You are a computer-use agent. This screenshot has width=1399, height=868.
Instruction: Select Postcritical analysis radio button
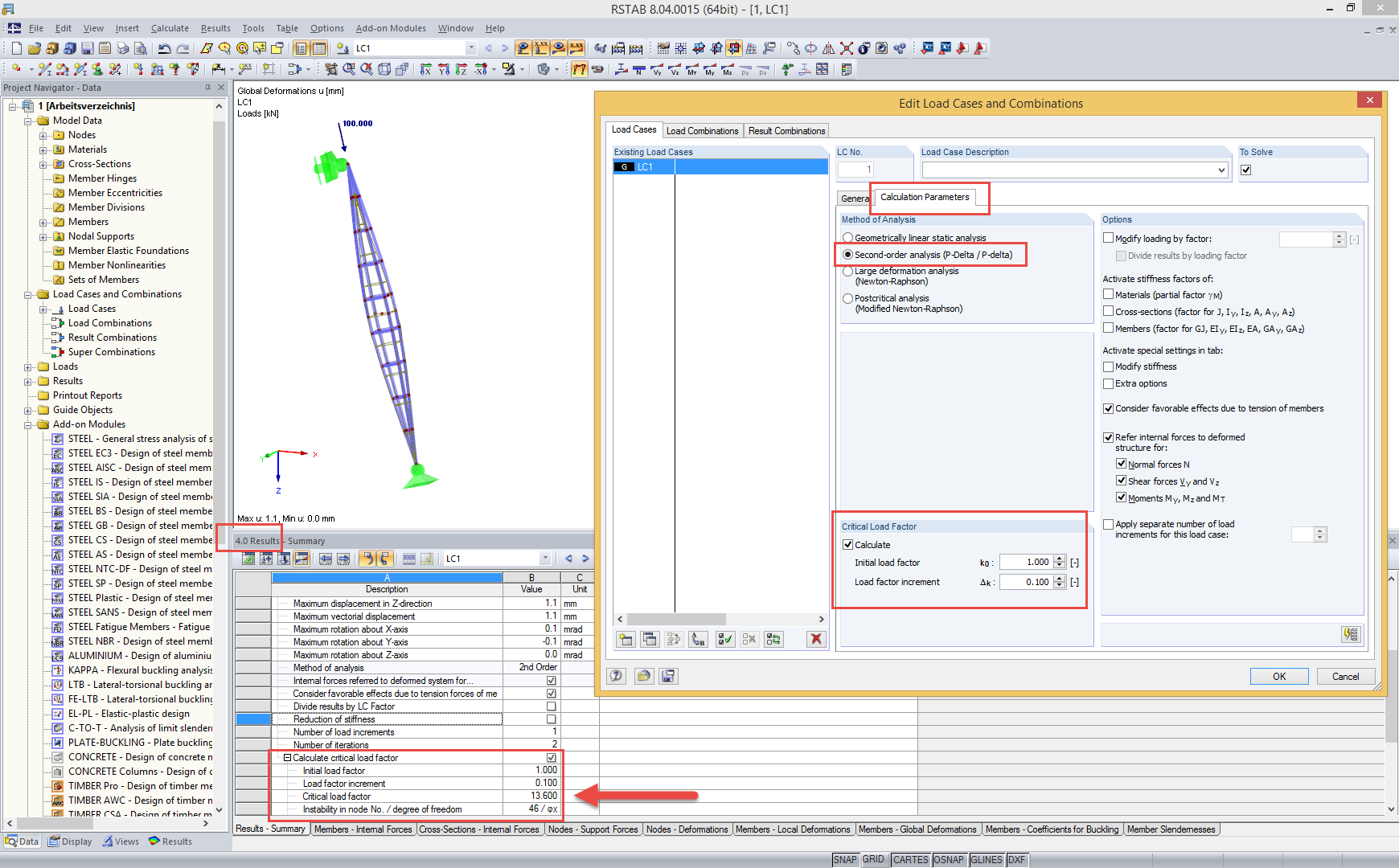point(847,298)
